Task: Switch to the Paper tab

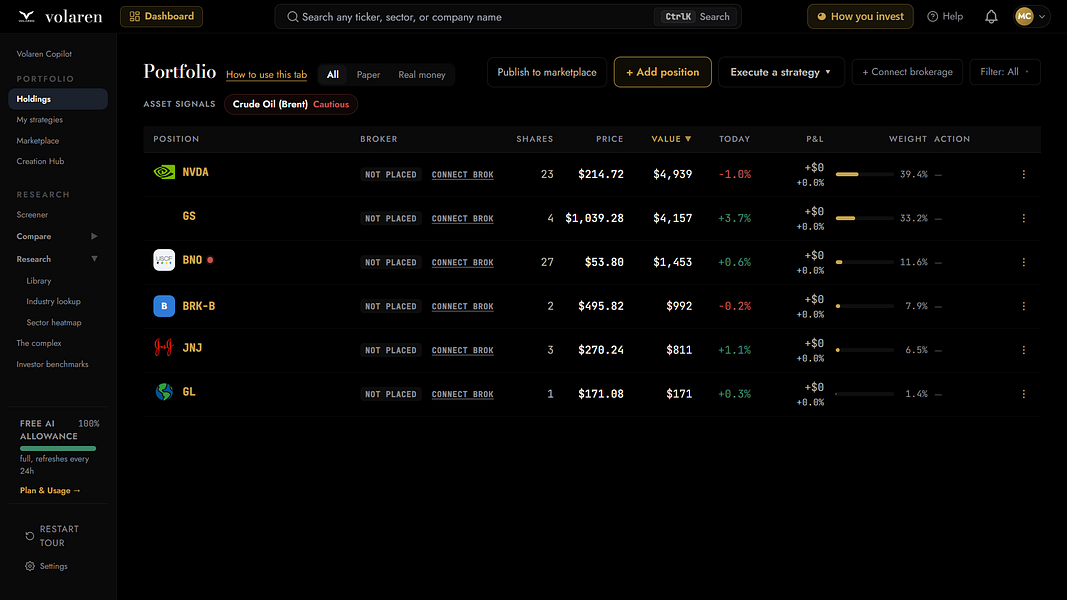Action: (x=368, y=75)
